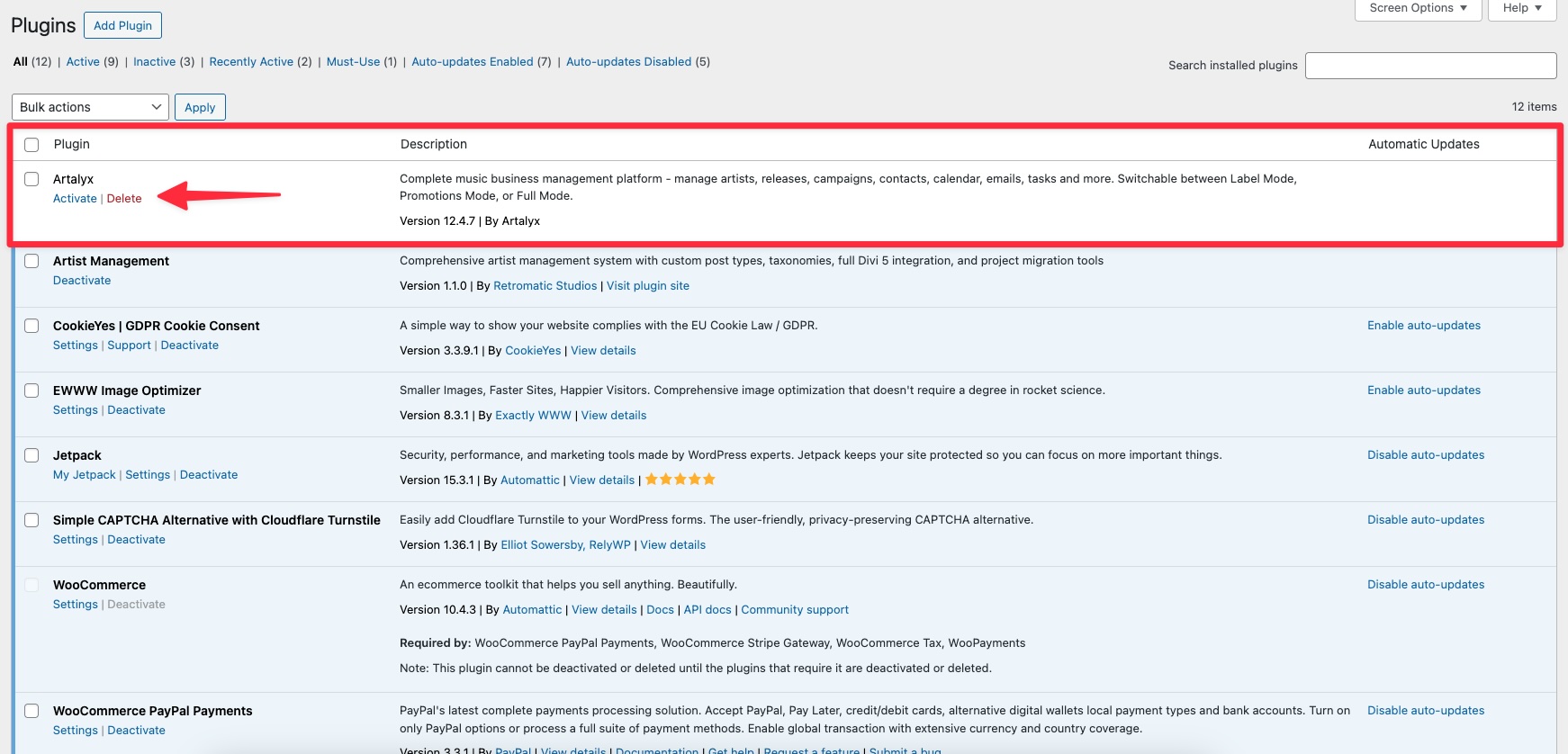Filter by Recently Active plugins
Screen dimensions: 1568x754
click(x=251, y=62)
